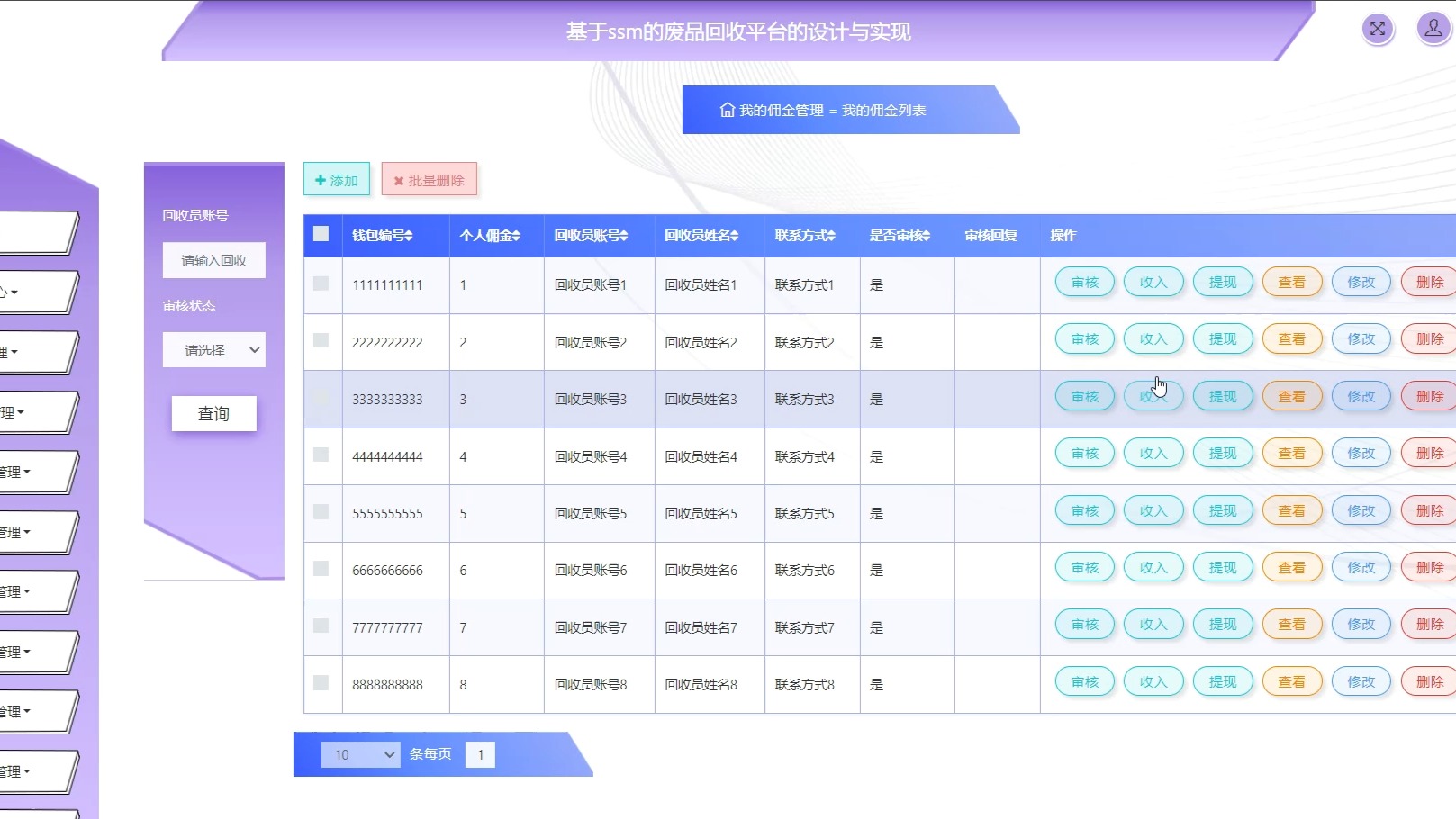The height and width of the screenshot is (819, 1456).
Task: Click page number 1 in pagination
Action: 480,754
